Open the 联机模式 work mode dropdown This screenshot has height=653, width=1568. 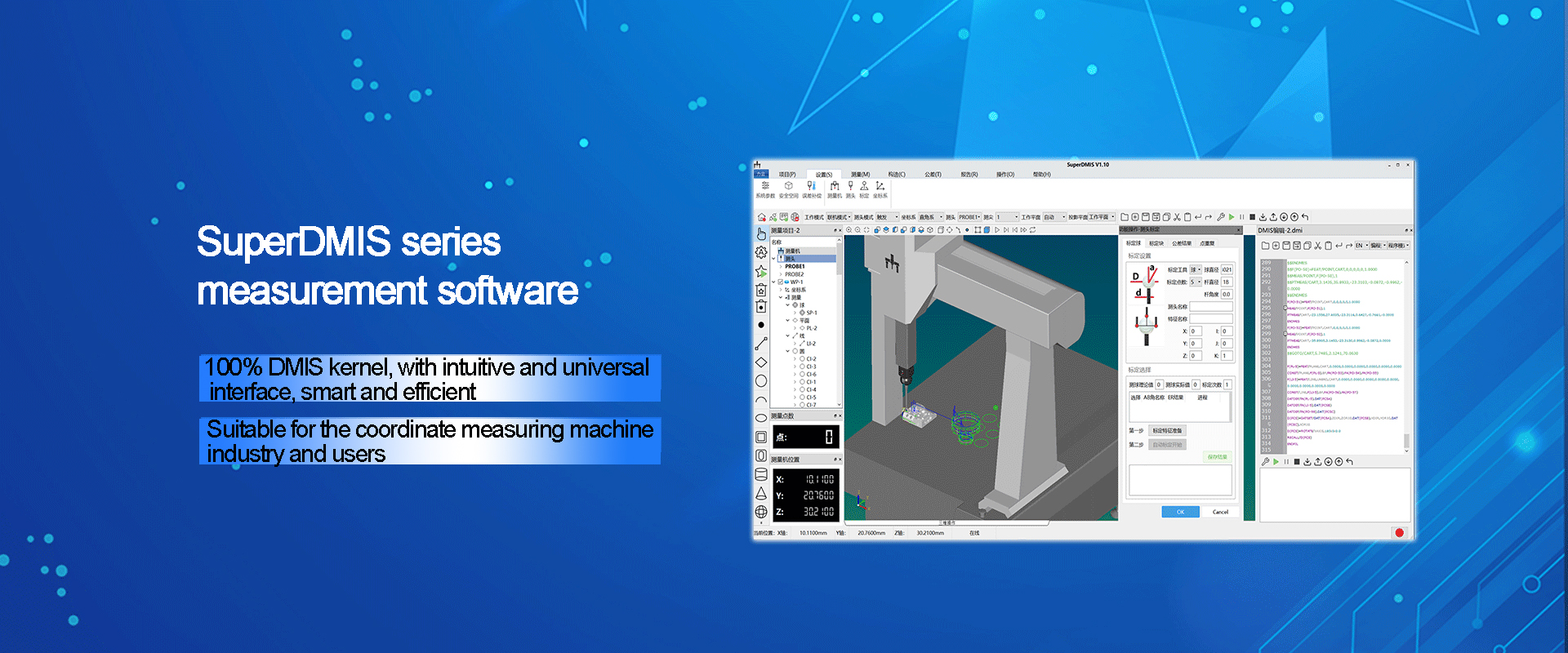839,217
